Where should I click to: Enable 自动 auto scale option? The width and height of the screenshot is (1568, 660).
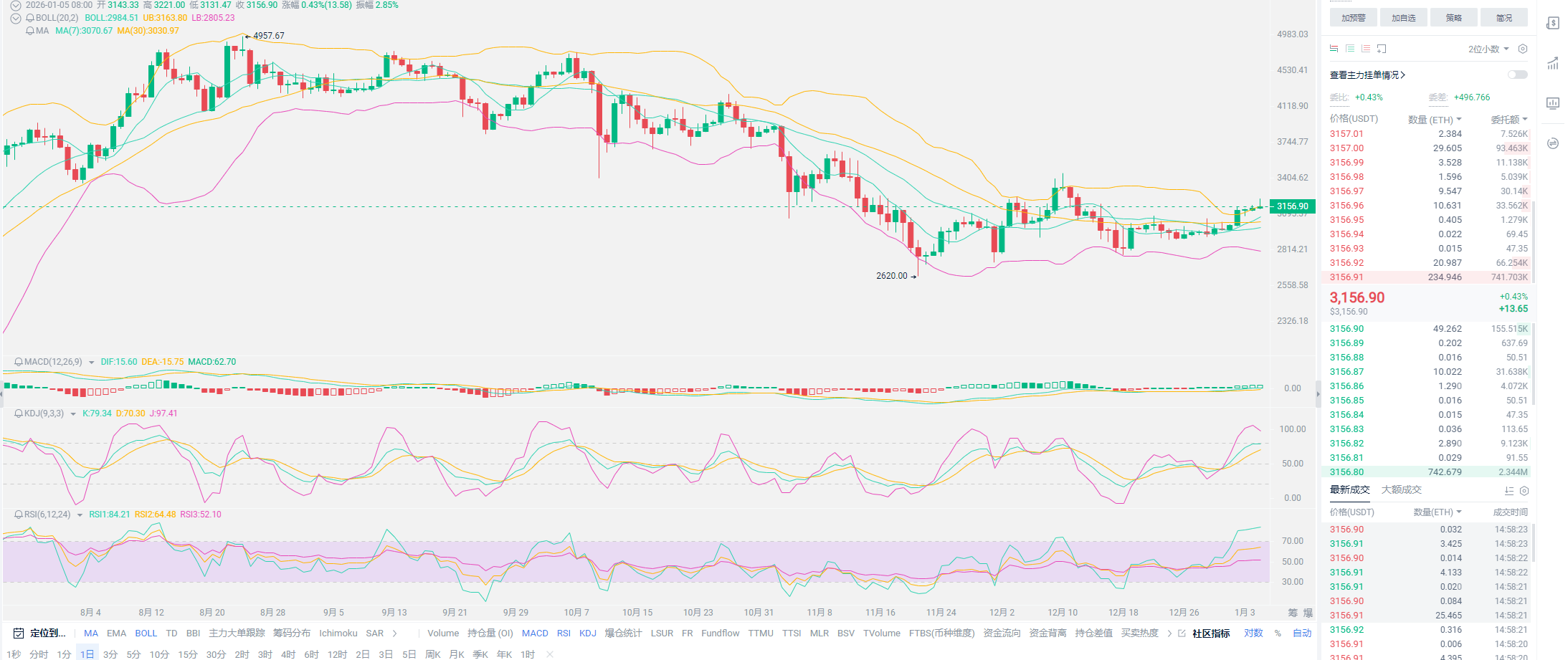pos(1301,633)
